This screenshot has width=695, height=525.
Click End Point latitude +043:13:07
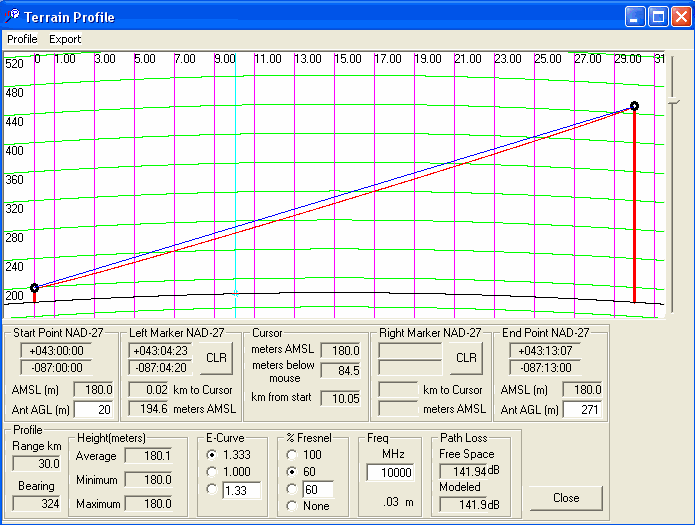coord(545,351)
